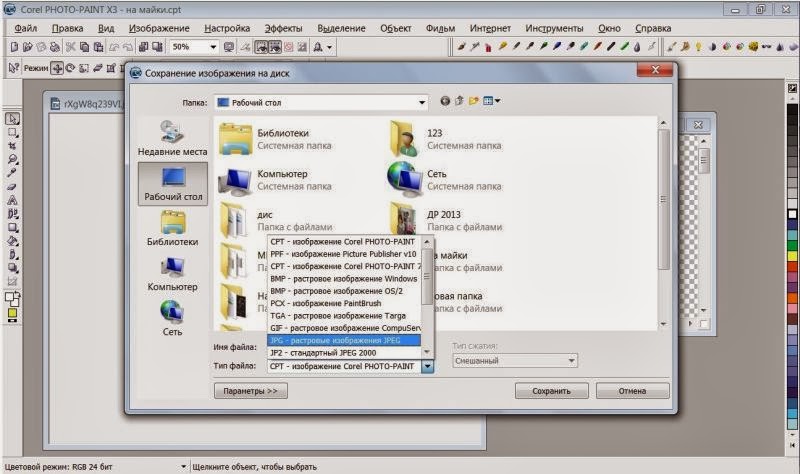Screen dimensions: 800x474
Task: Click the Import icon left of zoom box
Action: (143, 47)
